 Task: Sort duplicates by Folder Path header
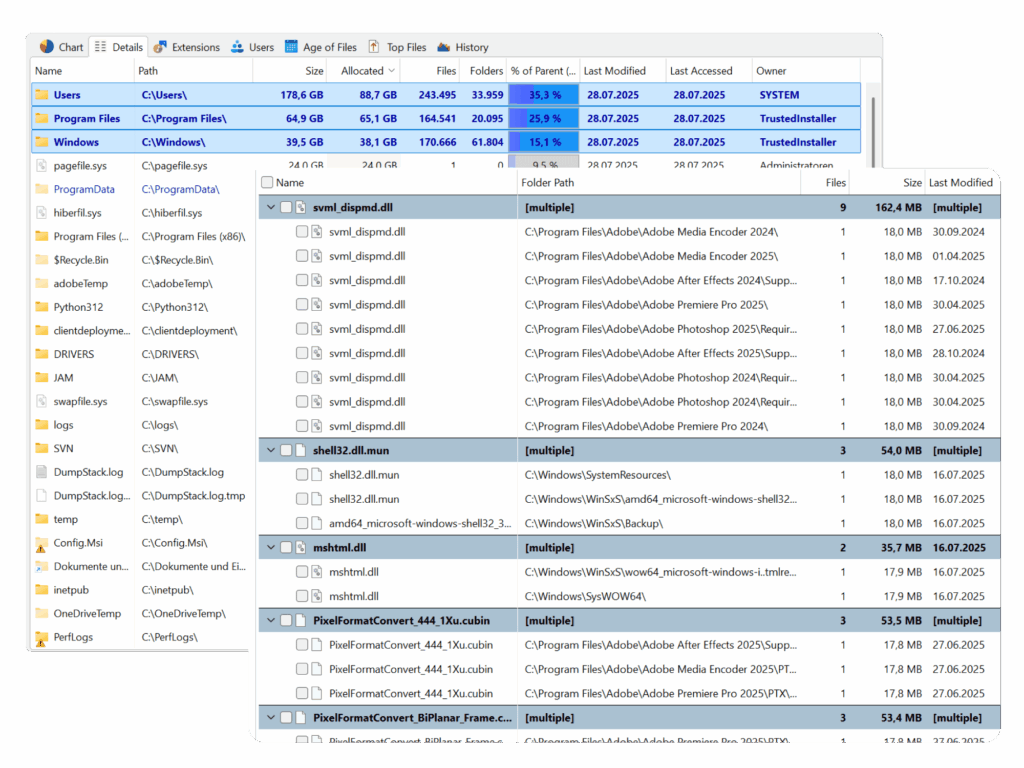pos(659,182)
